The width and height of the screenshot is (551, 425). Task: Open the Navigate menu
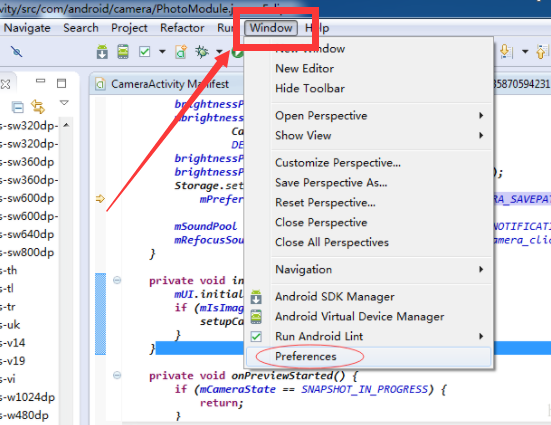click(x=27, y=28)
